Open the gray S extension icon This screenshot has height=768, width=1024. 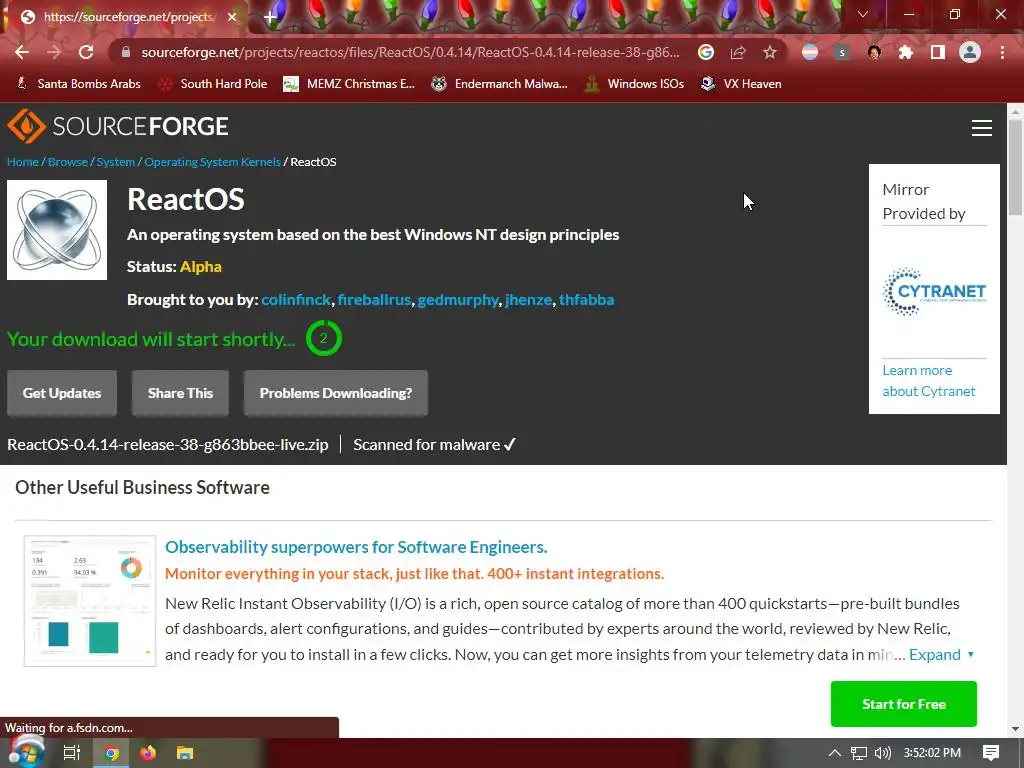point(842,52)
